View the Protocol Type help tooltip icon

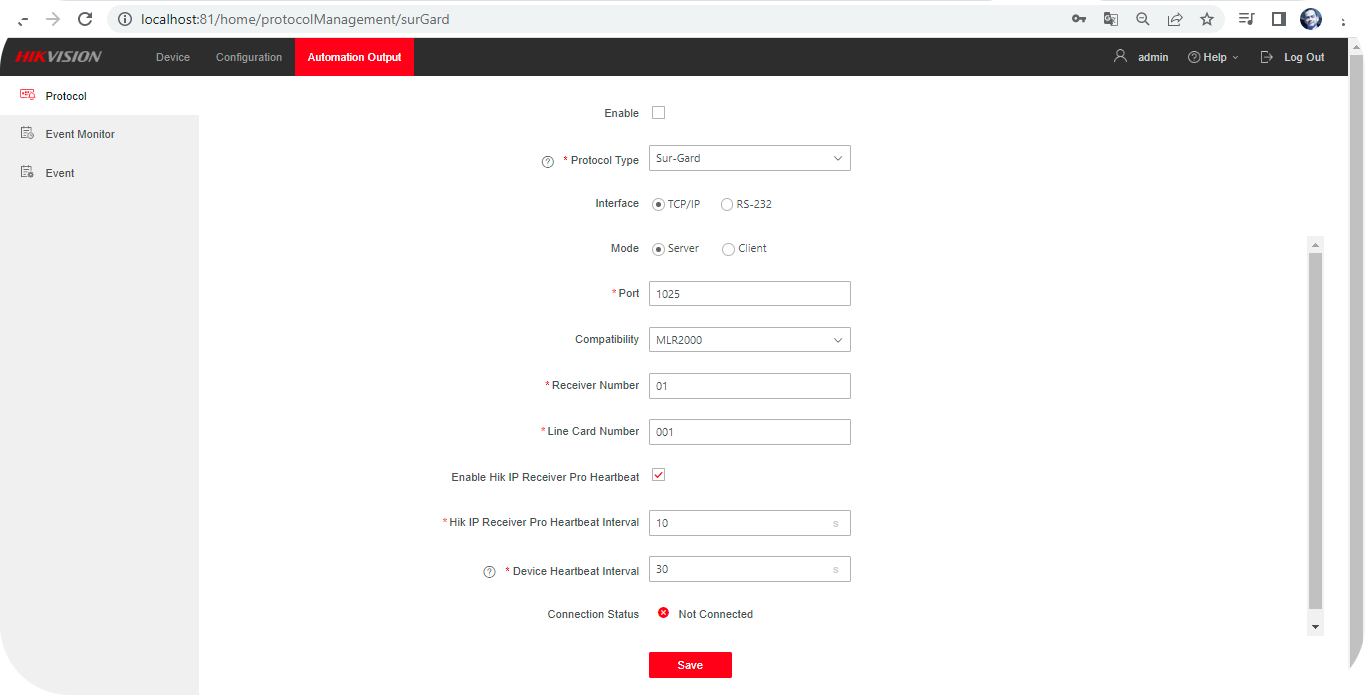coord(547,160)
